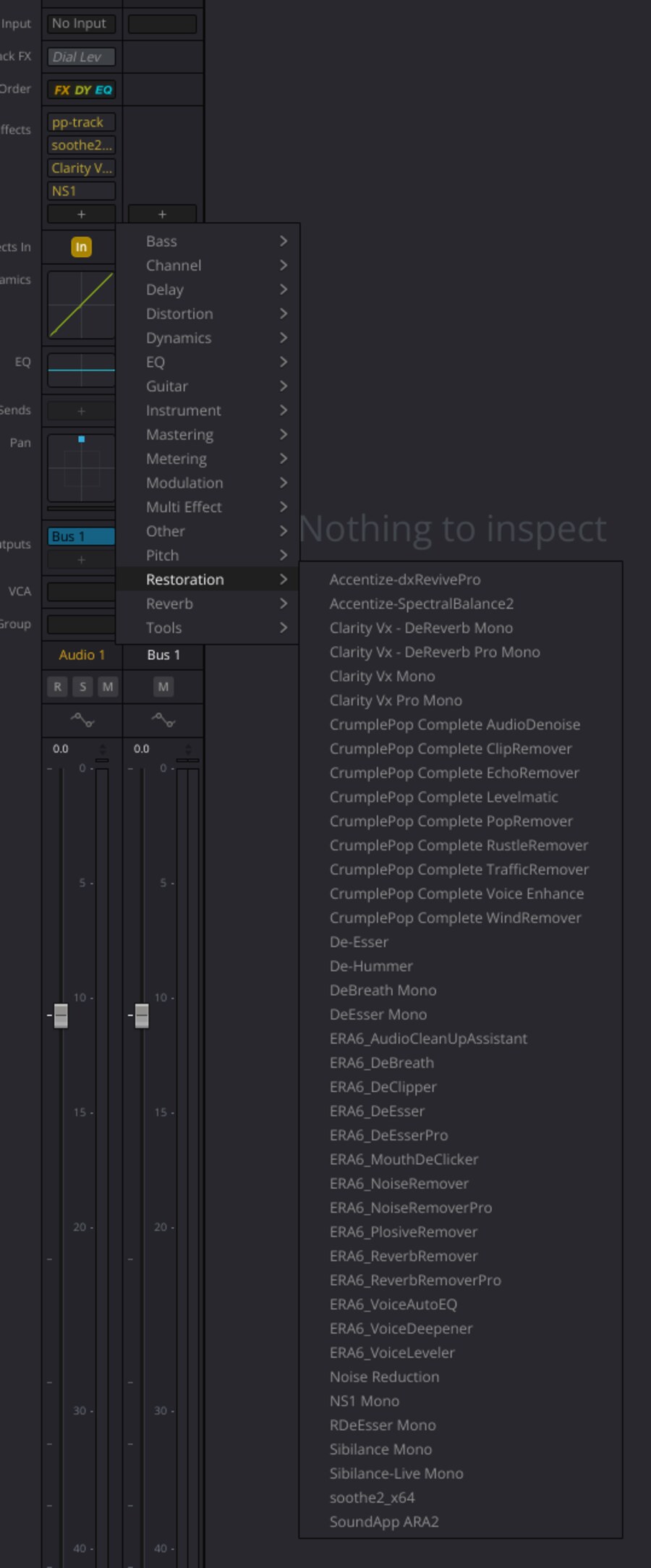
Task: Choose CrumplePop Complete WindRemover
Action: pos(461,918)
